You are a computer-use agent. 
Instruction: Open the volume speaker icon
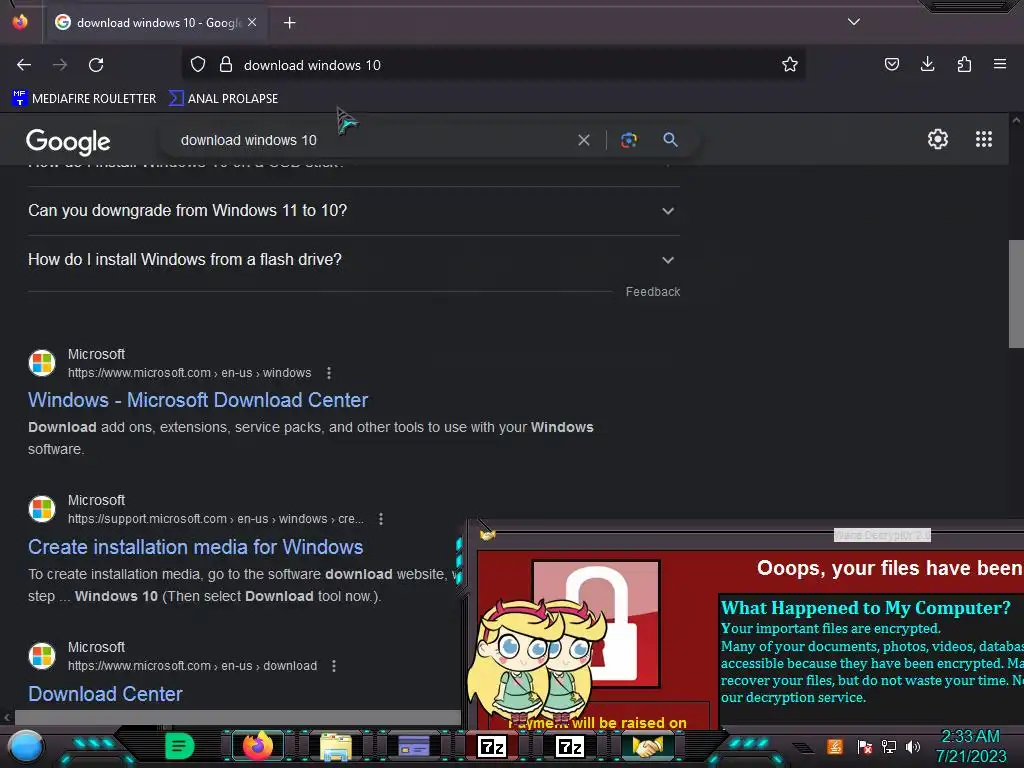click(x=913, y=746)
